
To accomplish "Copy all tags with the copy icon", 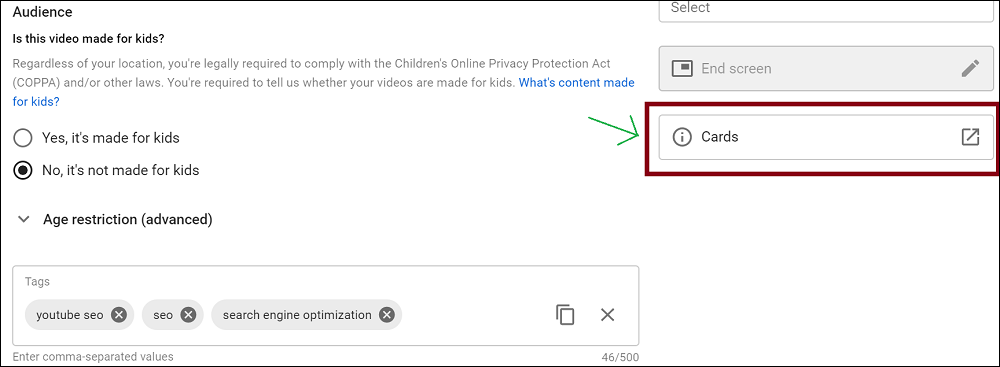I will (565, 315).
